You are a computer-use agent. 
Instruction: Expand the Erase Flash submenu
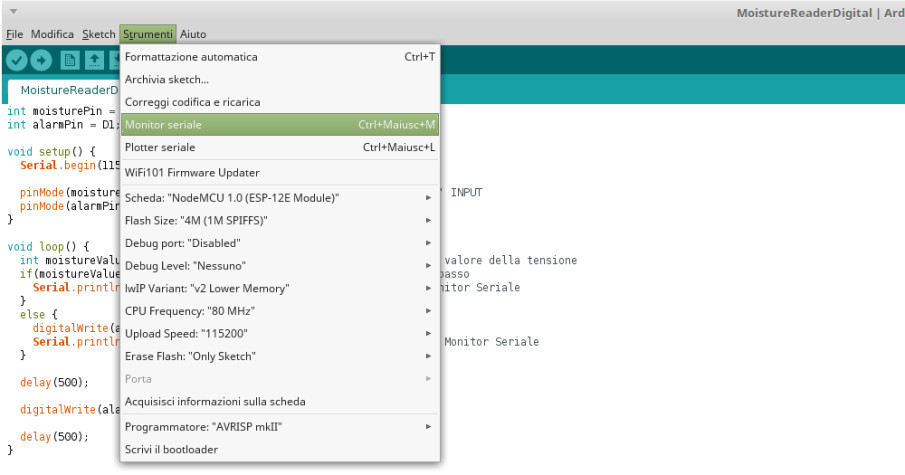pyautogui.click(x=280, y=356)
